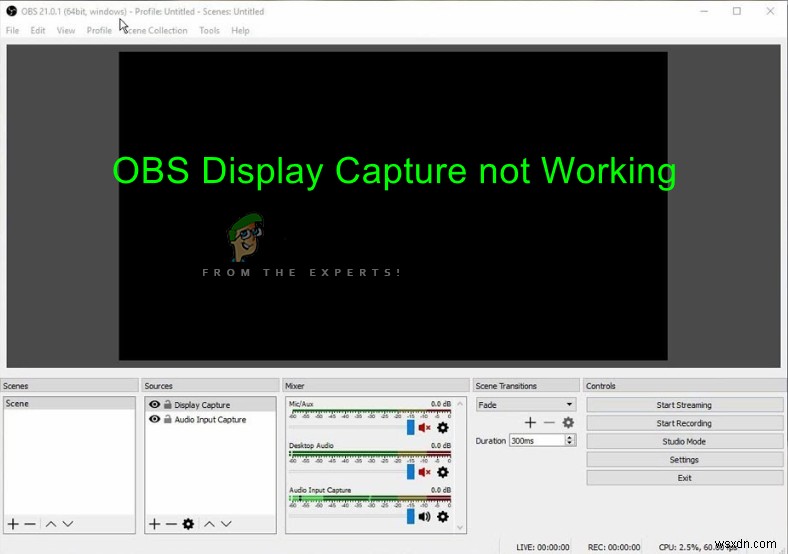This screenshot has height=554, width=788.
Task: Move source down in Sources list
Action: click(x=227, y=524)
